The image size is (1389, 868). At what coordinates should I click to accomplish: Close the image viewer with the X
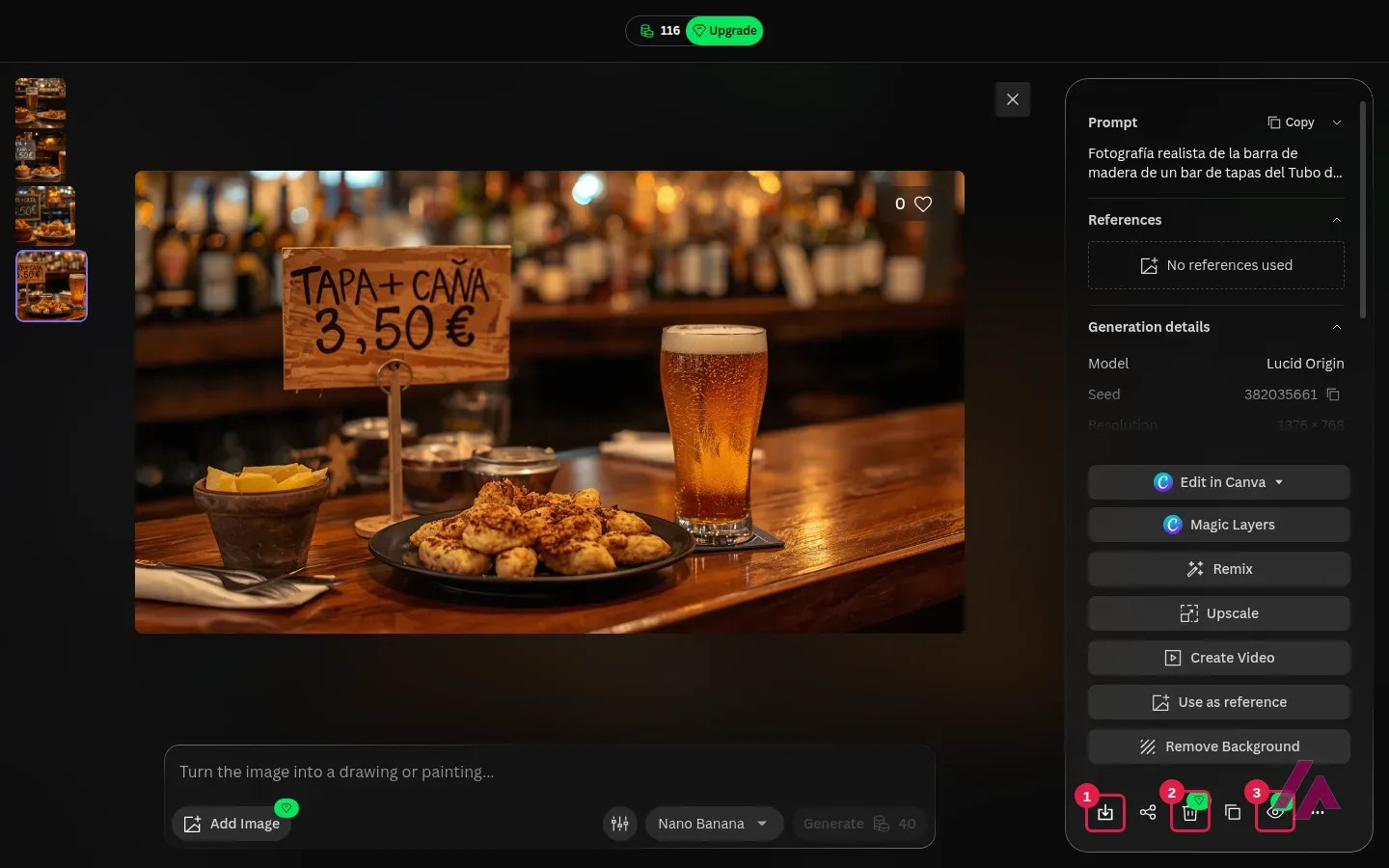(1013, 99)
